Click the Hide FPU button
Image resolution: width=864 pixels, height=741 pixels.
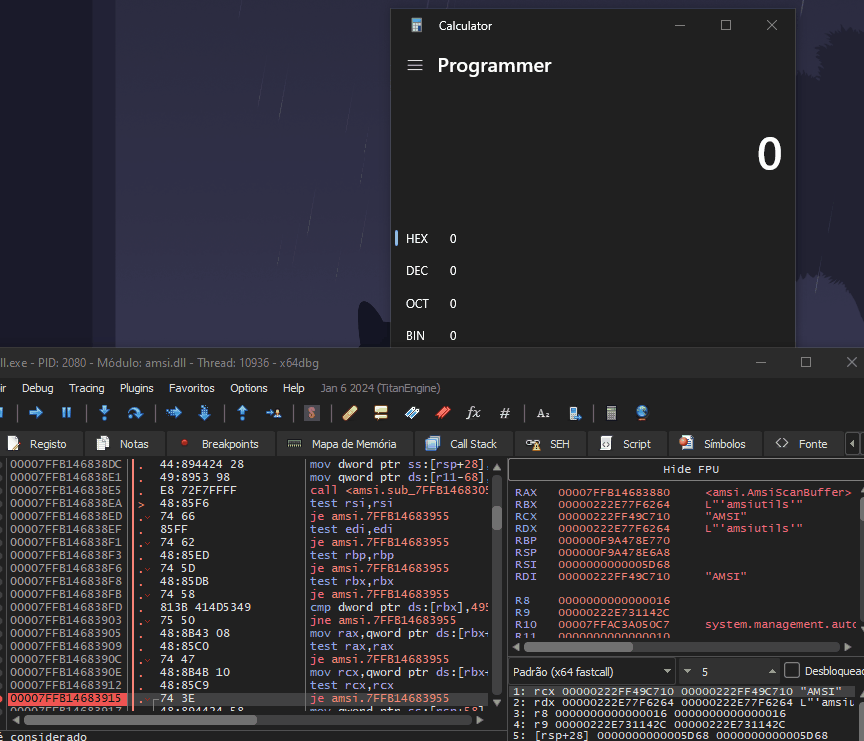691,469
